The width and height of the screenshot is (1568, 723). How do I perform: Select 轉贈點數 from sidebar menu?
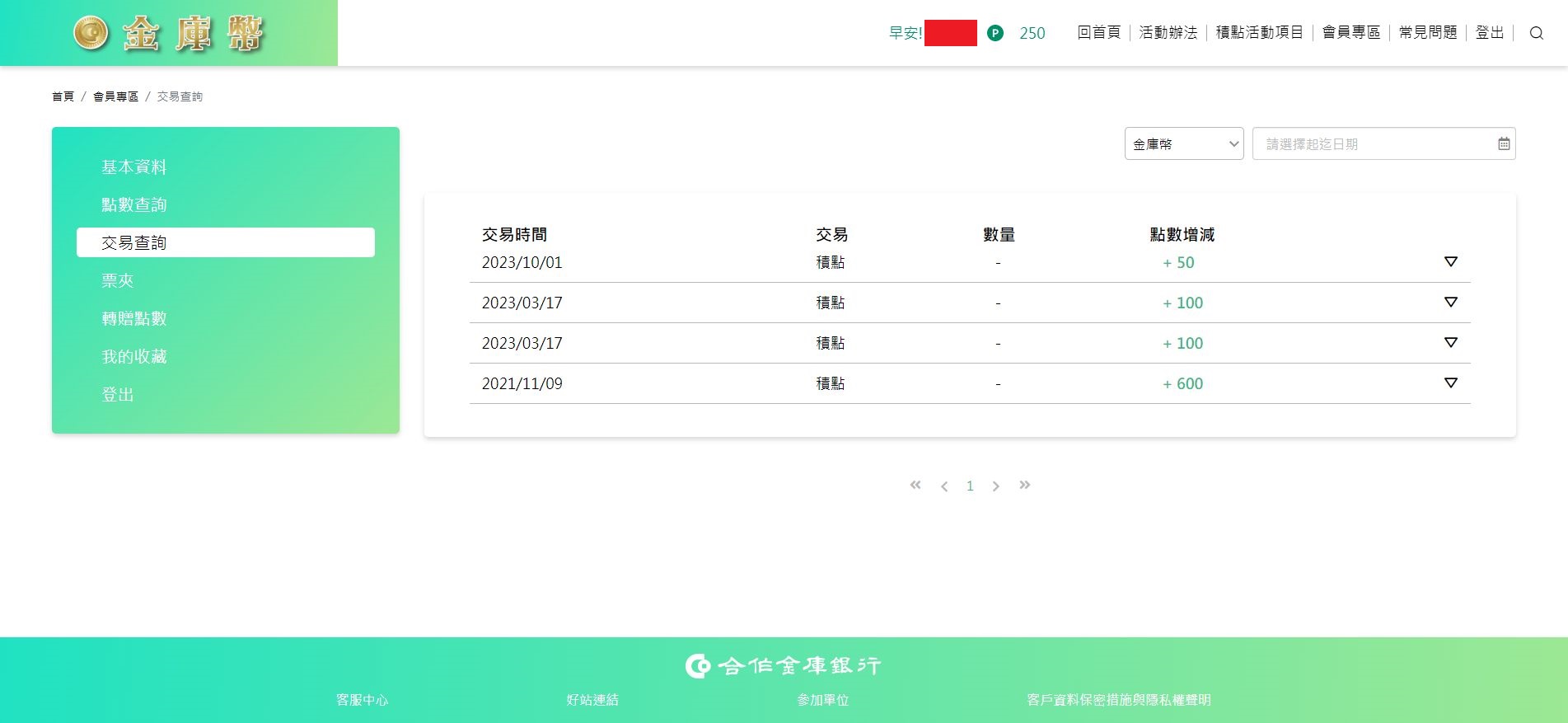coord(134,318)
